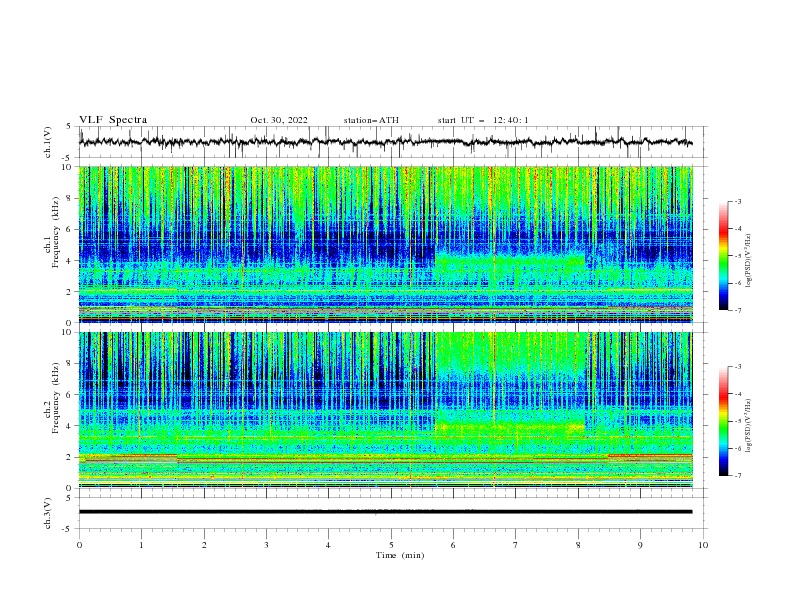Select the ch.2 "Frequency (kHz)" axis label
This screenshot has width=792, height=612.
click(x=57, y=397)
